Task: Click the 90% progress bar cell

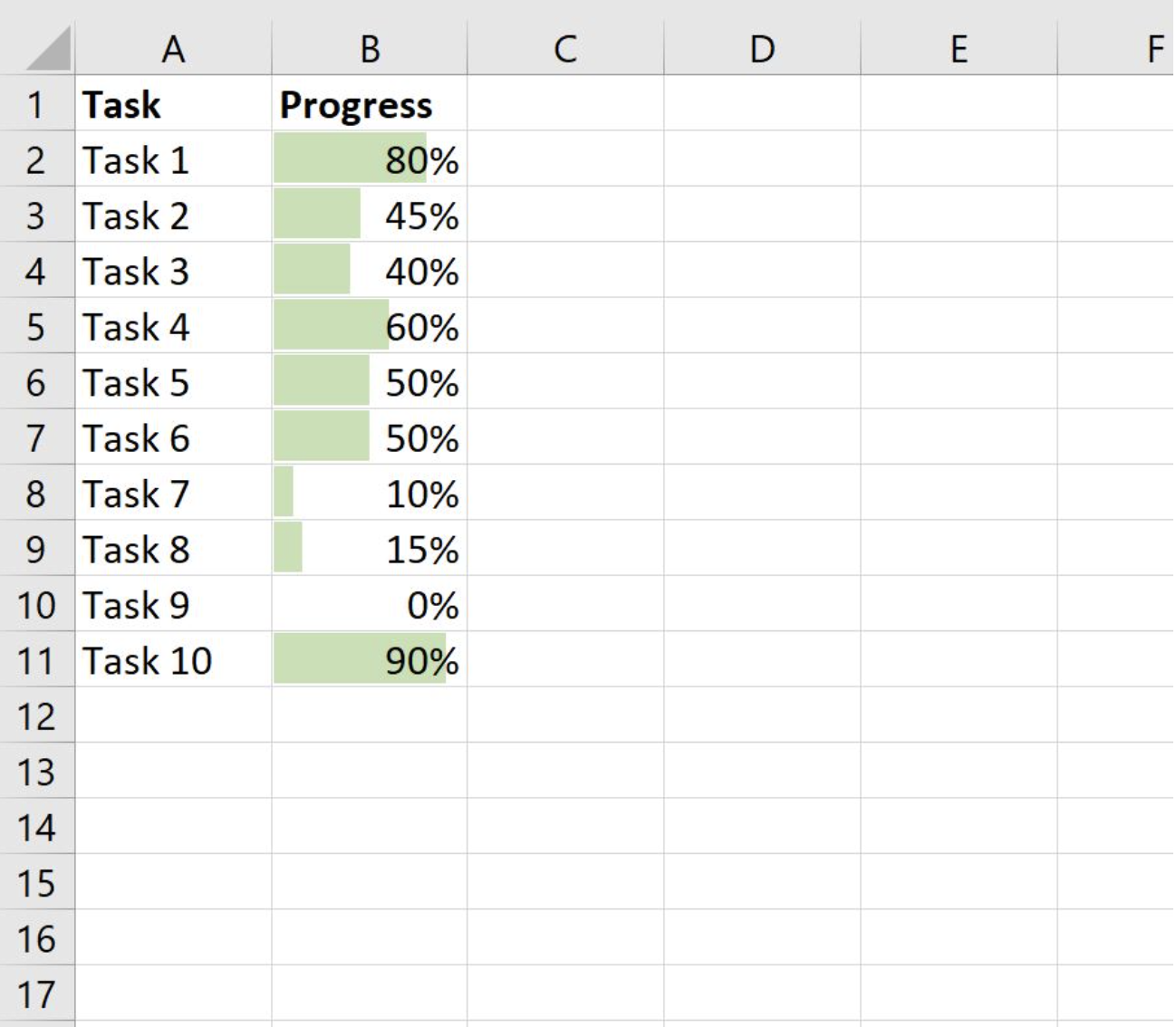Action: click(x=370, y=660)
